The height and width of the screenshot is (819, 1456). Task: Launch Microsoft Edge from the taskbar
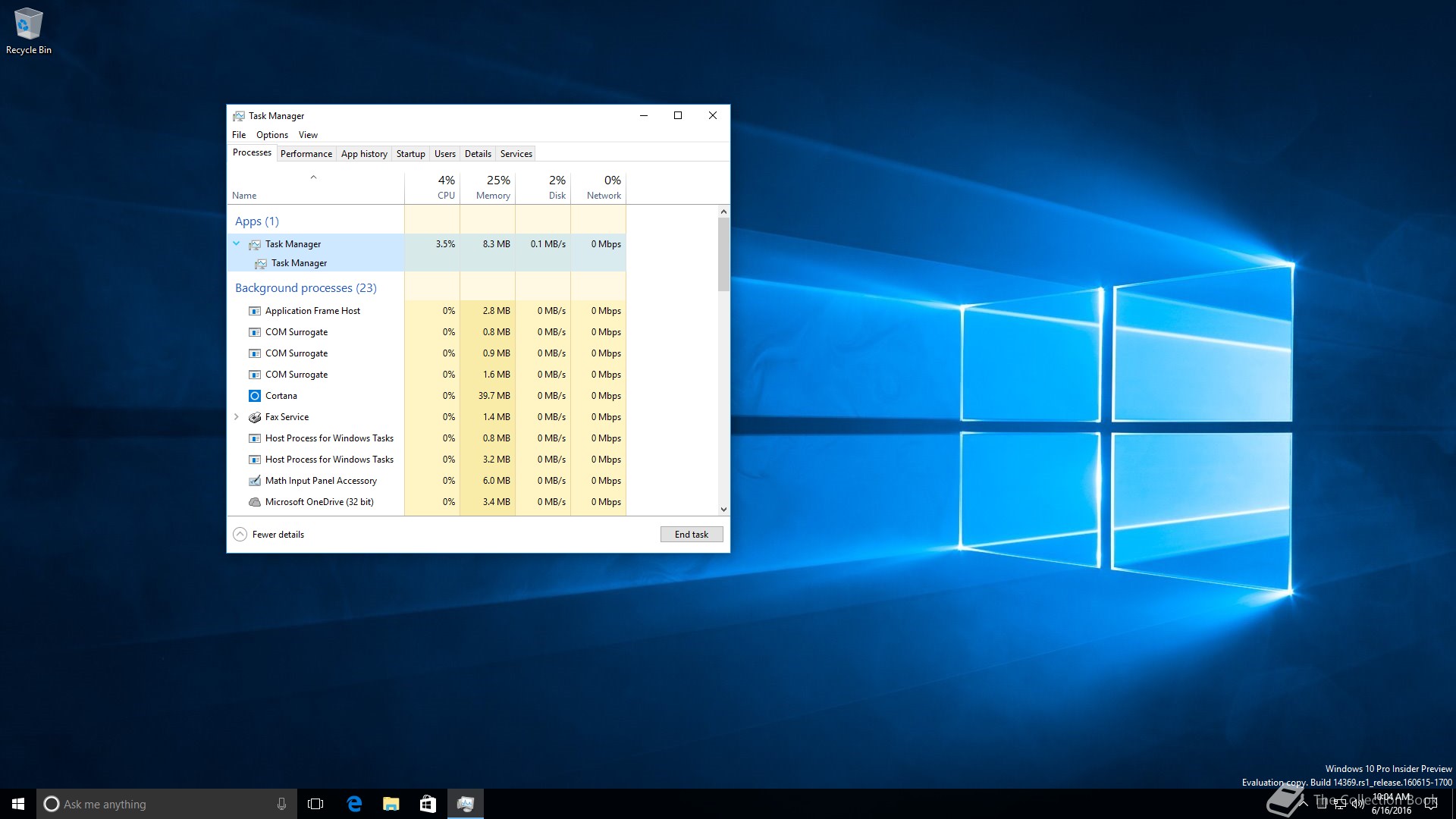pos(353,804)
